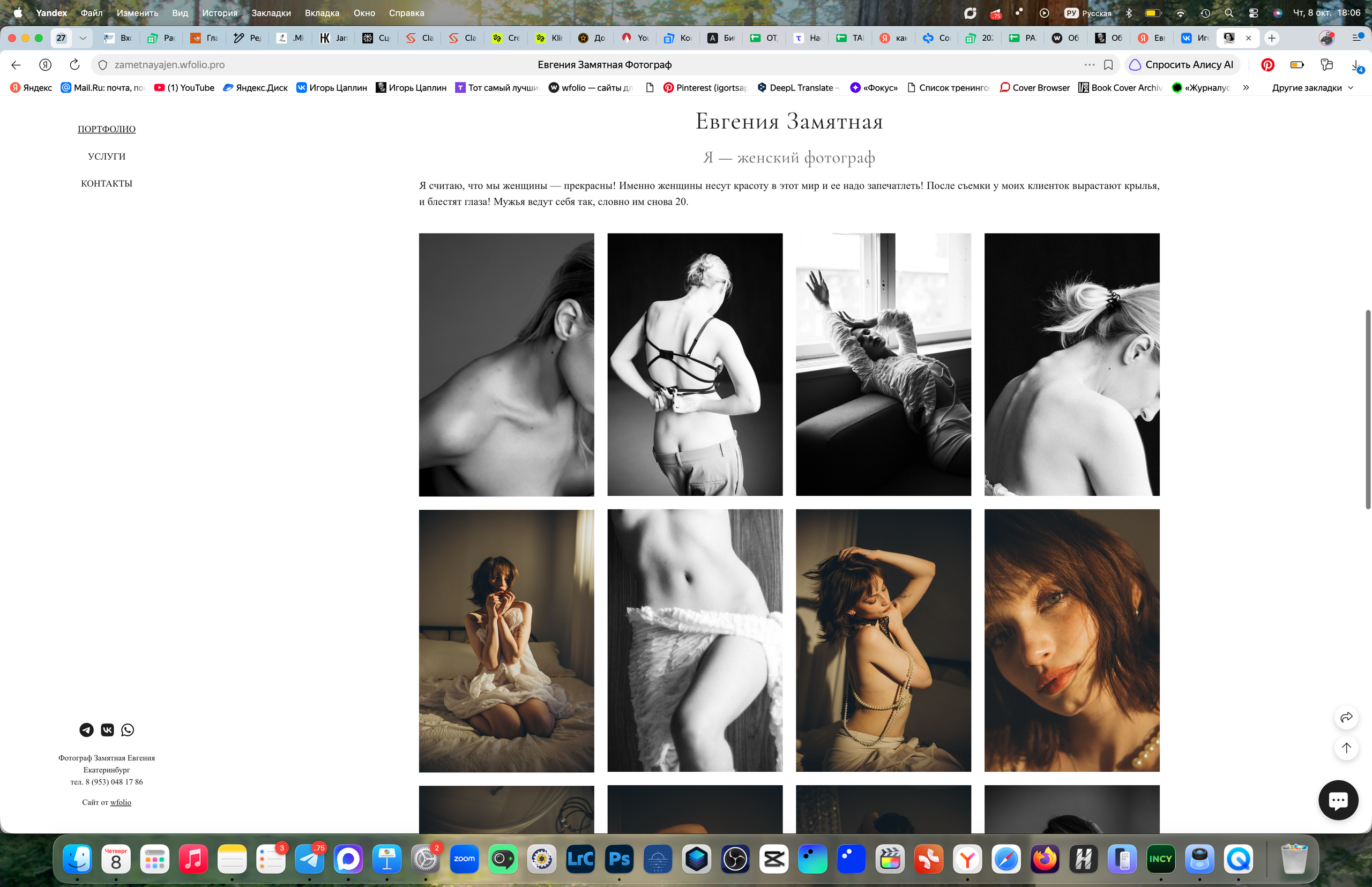Click the Спросить Алису AI button
Screen dimensions: 1372x887
pyautogui.click(x=1181, y=64)
